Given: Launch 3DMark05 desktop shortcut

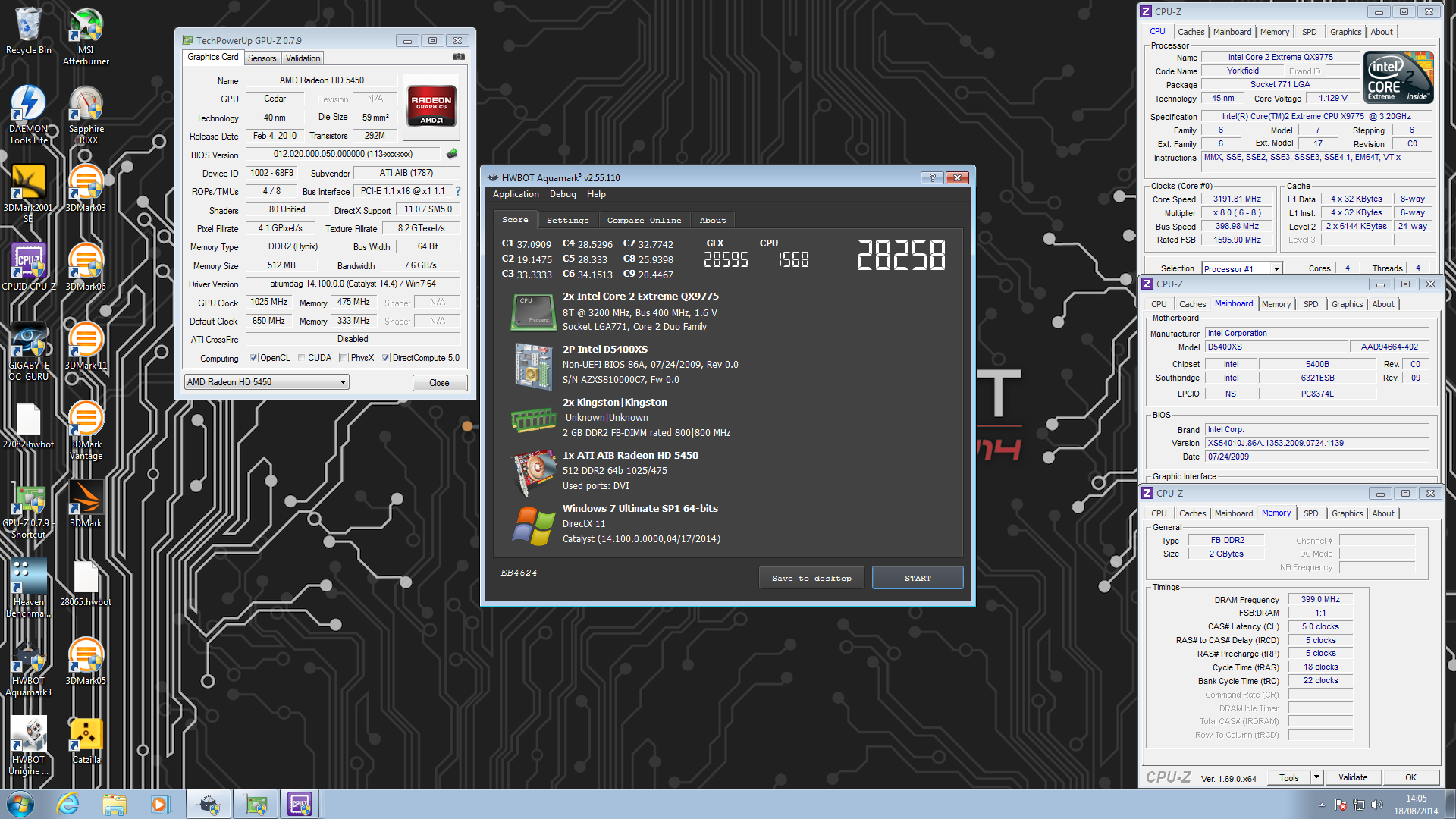Looking at the screenshot, I should pyautogui.click(x=86, y=661).
